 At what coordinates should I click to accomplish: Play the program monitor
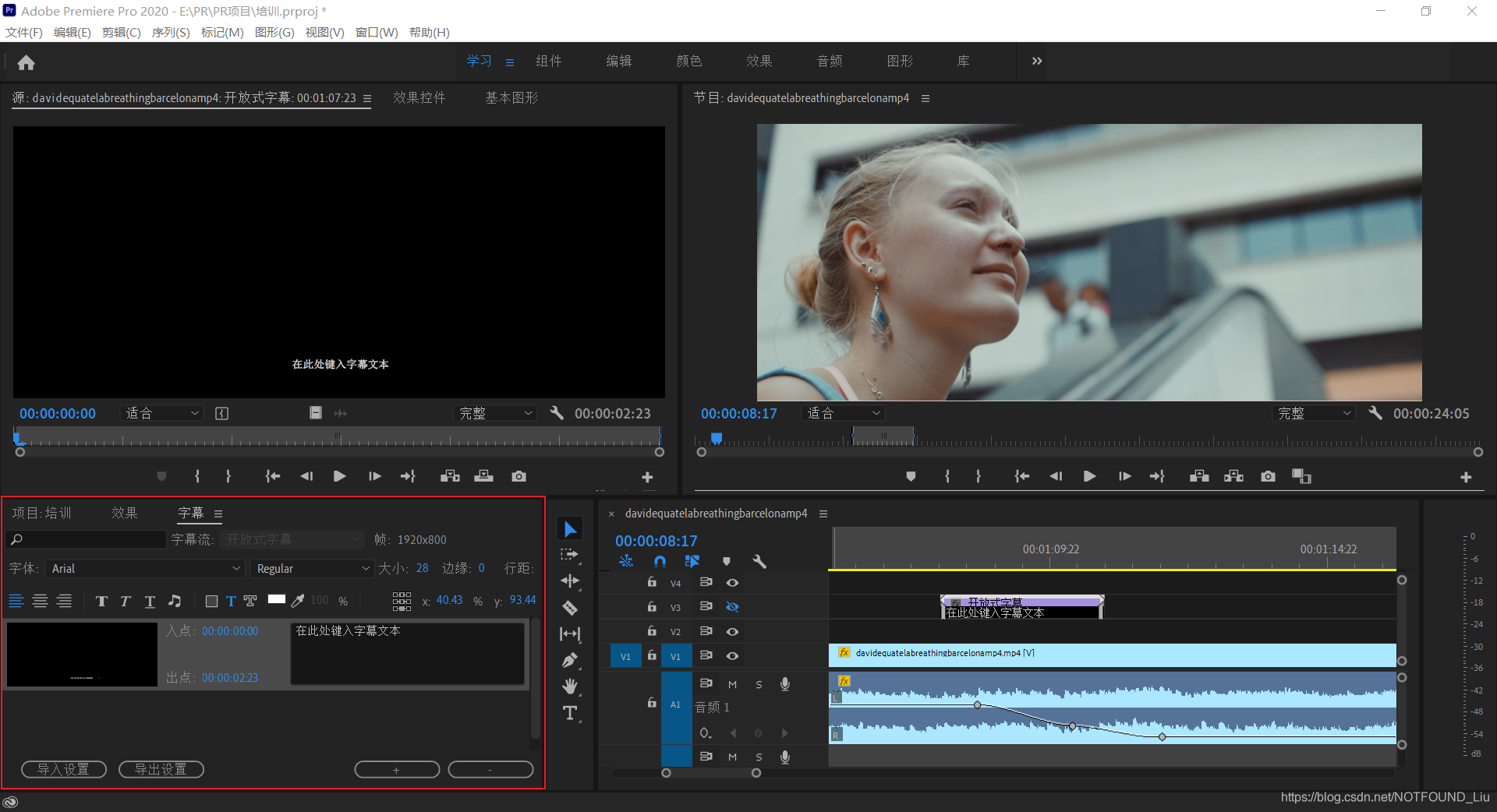[x=1089, y=476]
